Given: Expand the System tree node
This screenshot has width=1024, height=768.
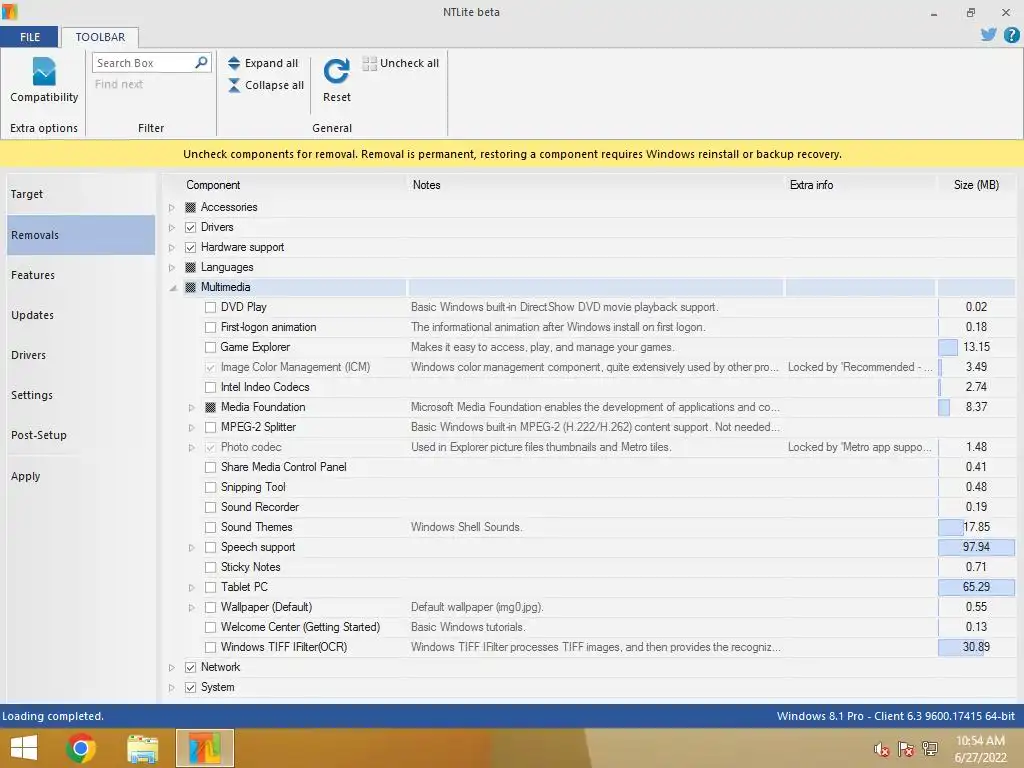Looking at the screenshot, I should click(x=172, y=688).
